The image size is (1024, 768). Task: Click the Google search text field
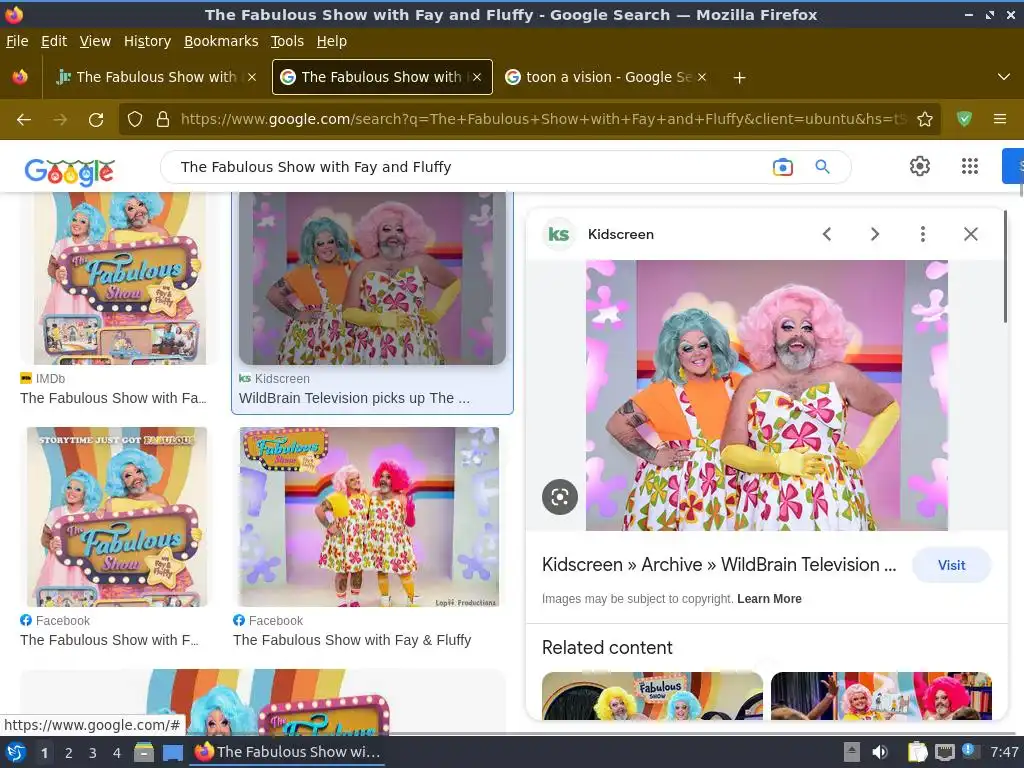click(470, 167)
